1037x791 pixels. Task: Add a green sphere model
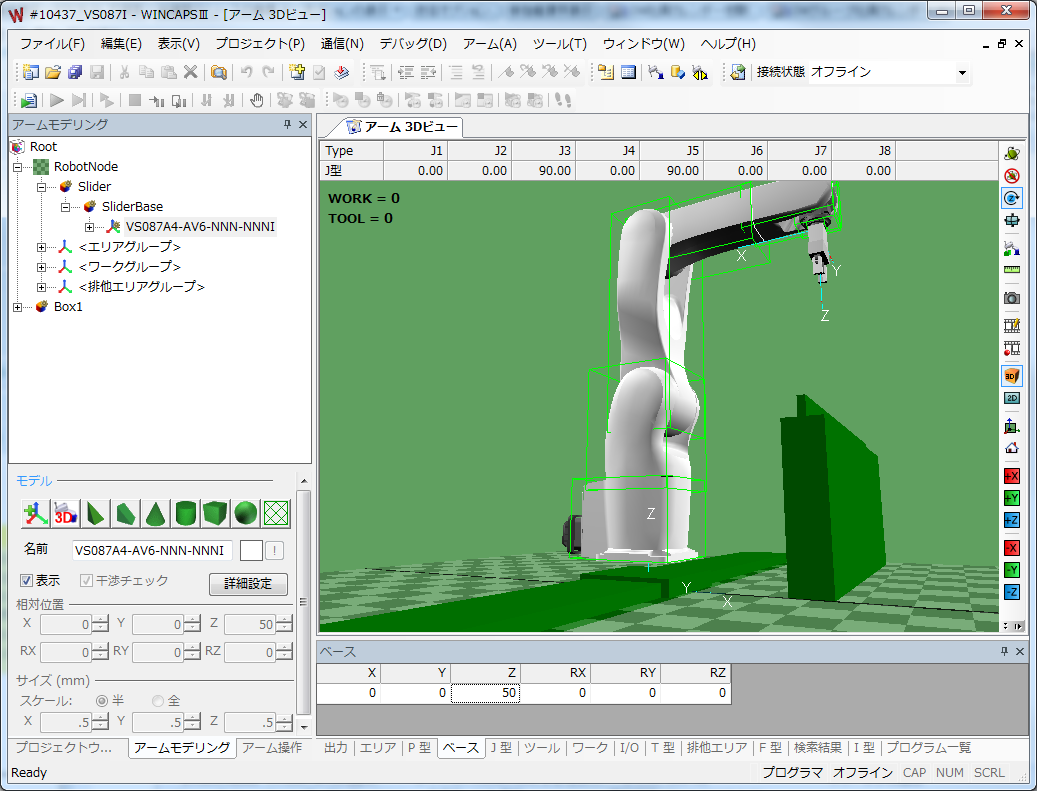[x=245, y=514]
